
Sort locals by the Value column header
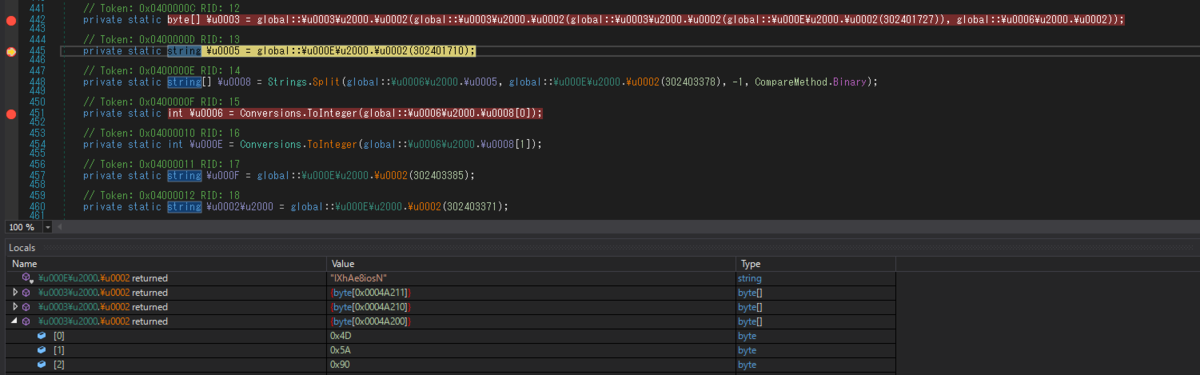click(x=530, y=263)
